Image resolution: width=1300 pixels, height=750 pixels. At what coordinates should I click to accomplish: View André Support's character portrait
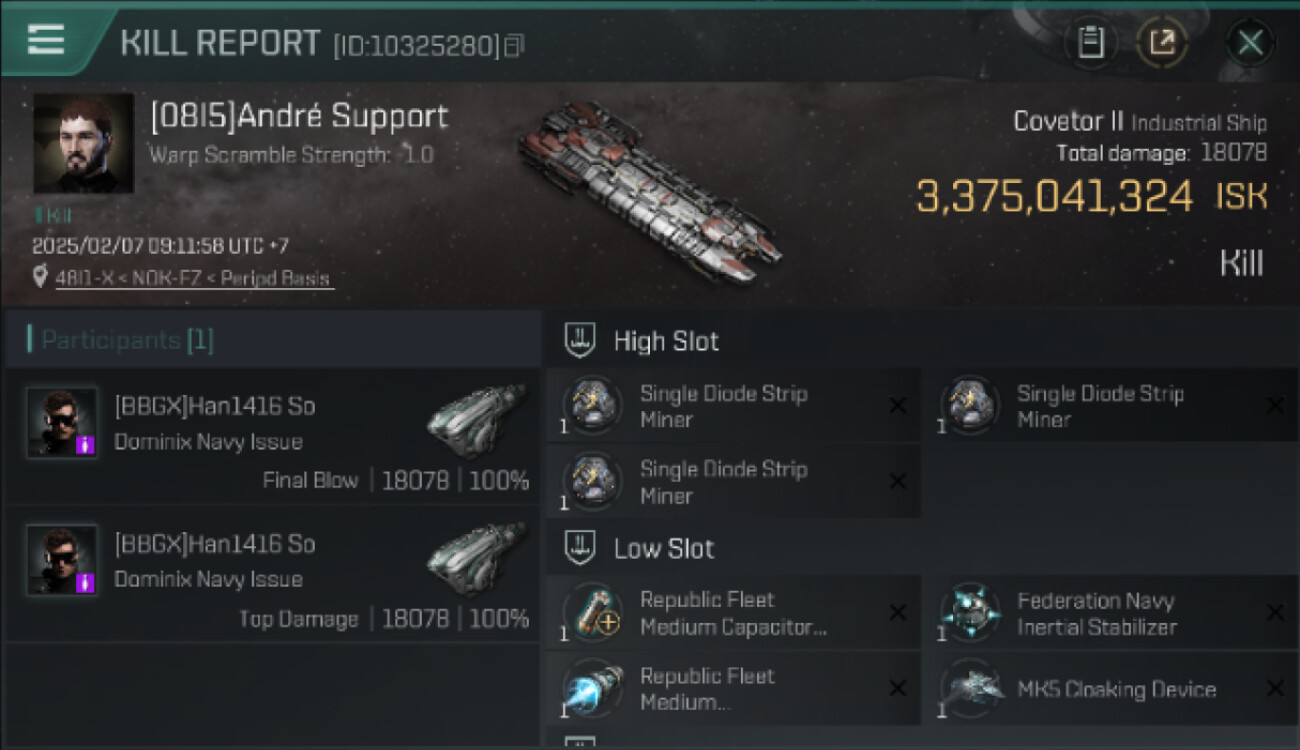[x=83, y=143]
